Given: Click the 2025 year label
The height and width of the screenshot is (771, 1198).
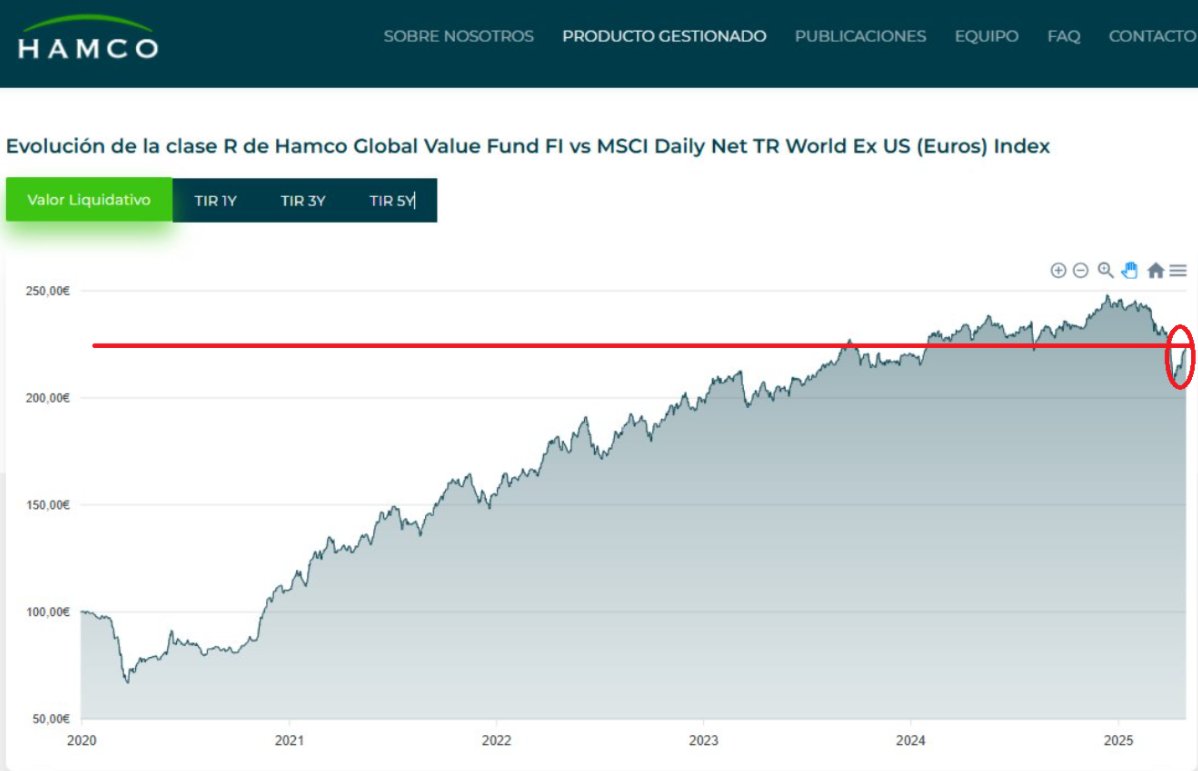Looking at the screenshot, I should [1118, 740].
